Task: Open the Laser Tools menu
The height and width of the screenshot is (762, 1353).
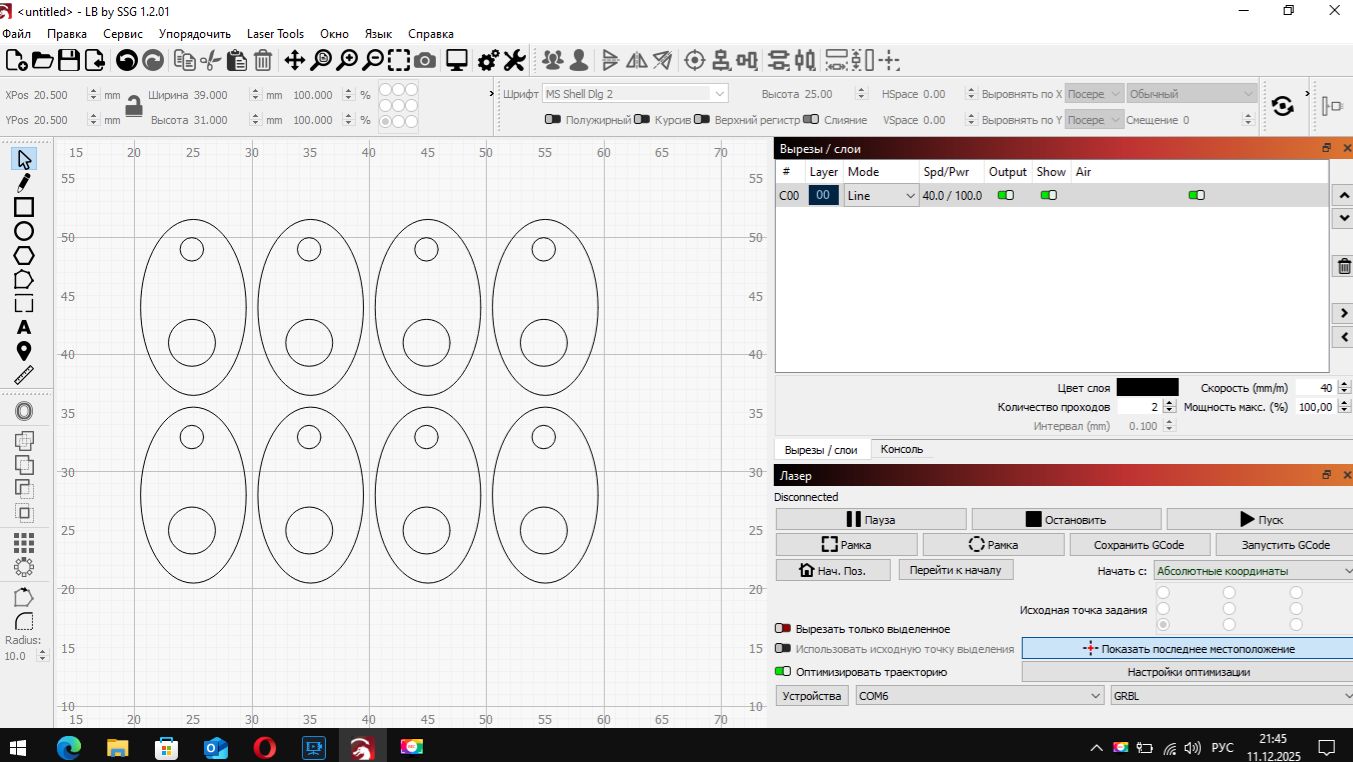Action: 275,34
